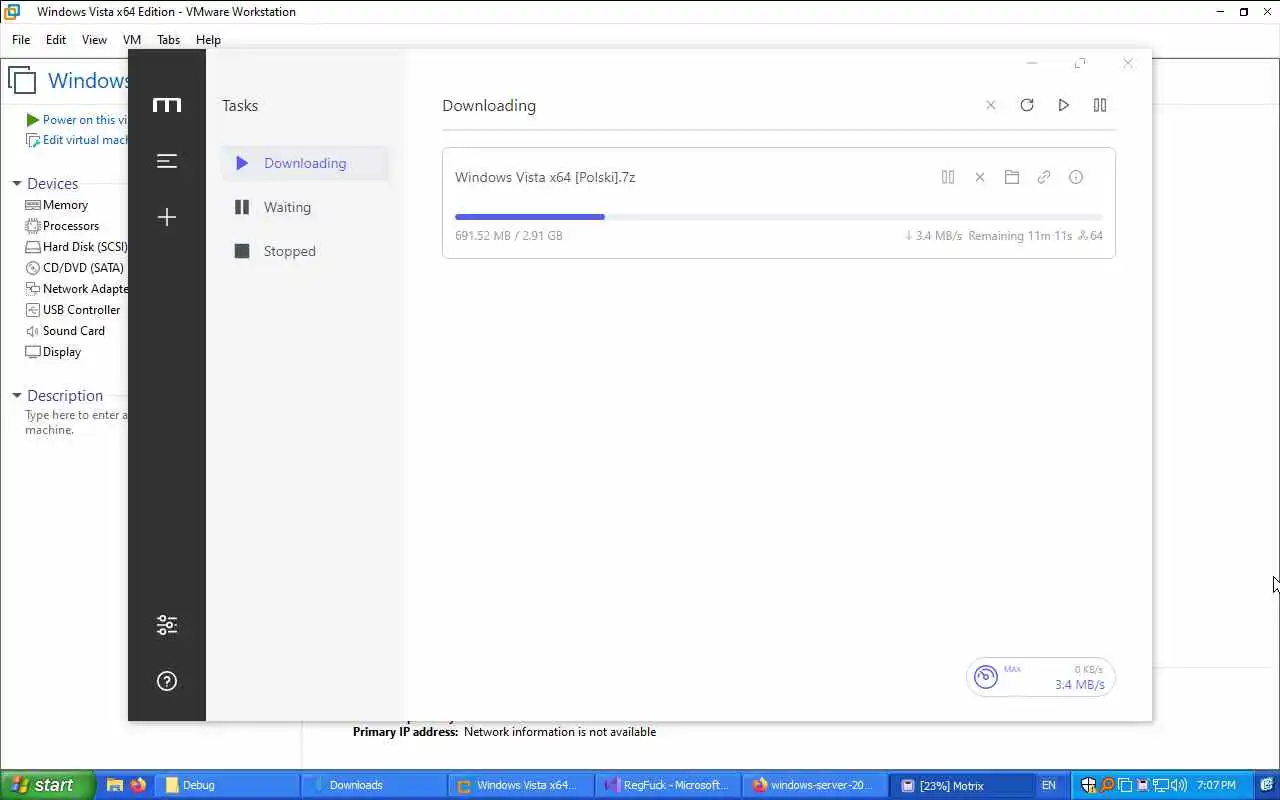The width and height of the screenshot is (1280, 800).
Task: Collapse the Devices section in VMware
Action: pyautogui.click(x=17, y=184)
